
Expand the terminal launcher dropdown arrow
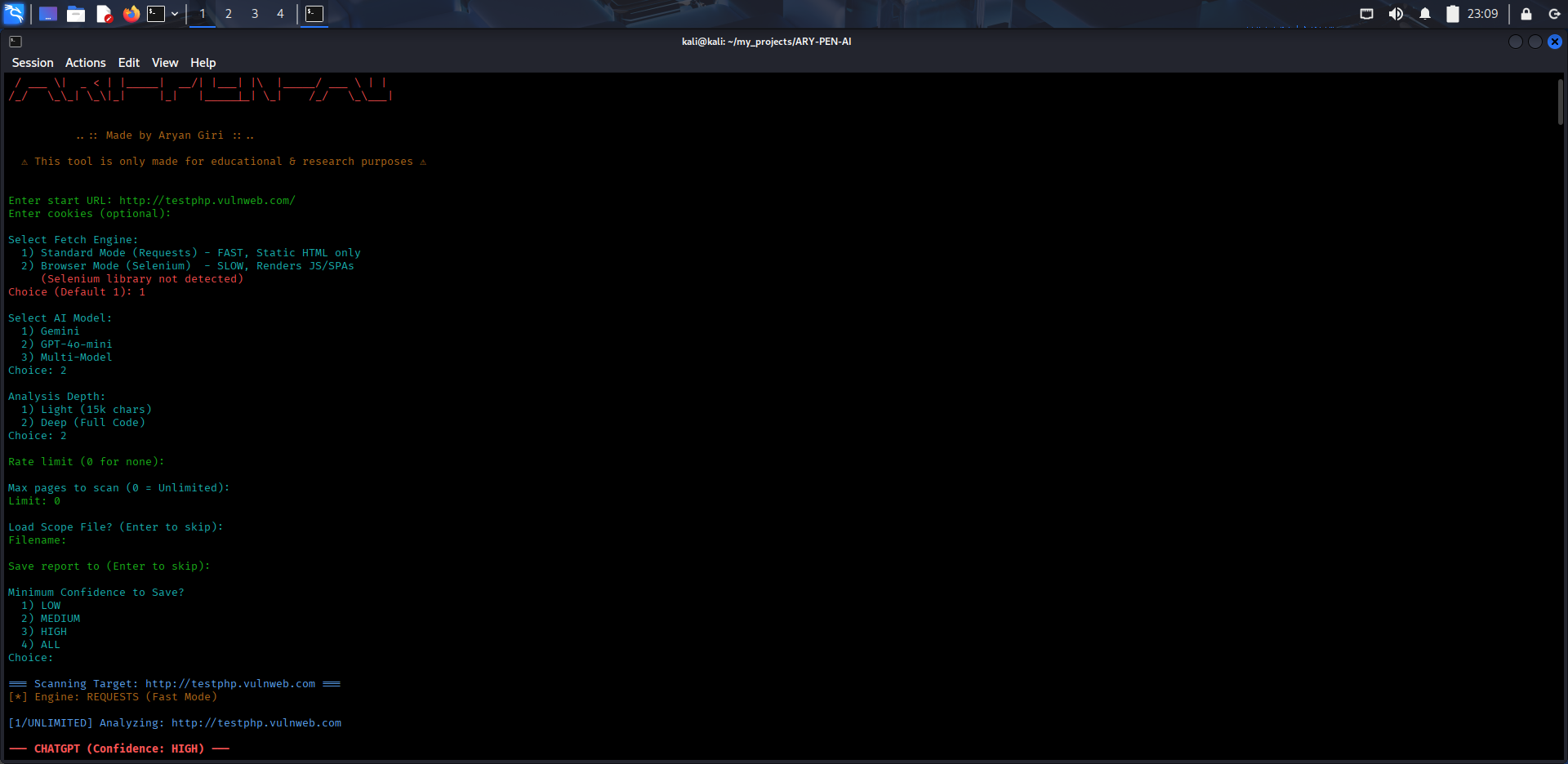pos(174,14)
